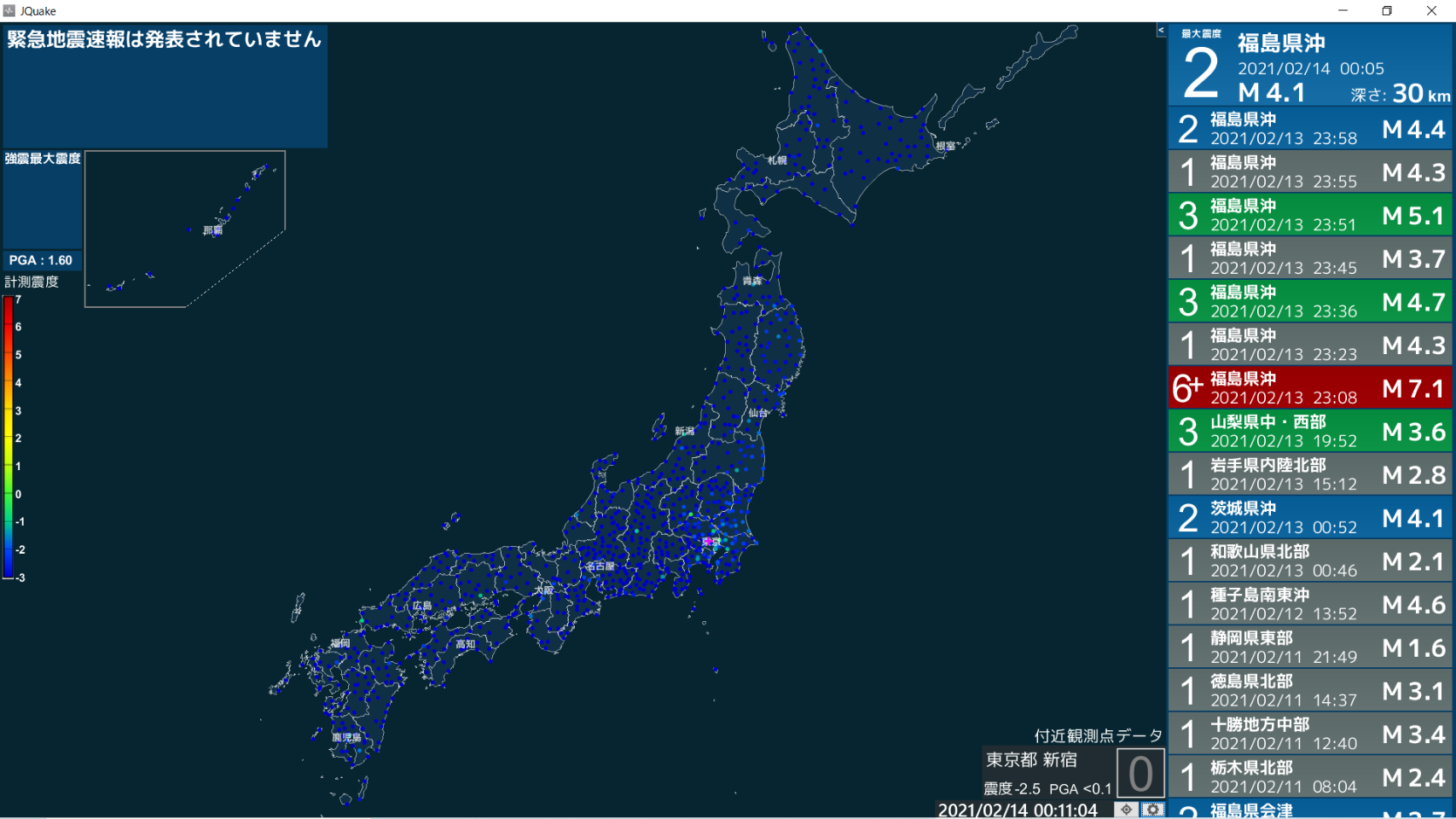Click the crosshair locate-station icon
The width and height of the screenshot is (1456, 819).
coord(1126,810)
